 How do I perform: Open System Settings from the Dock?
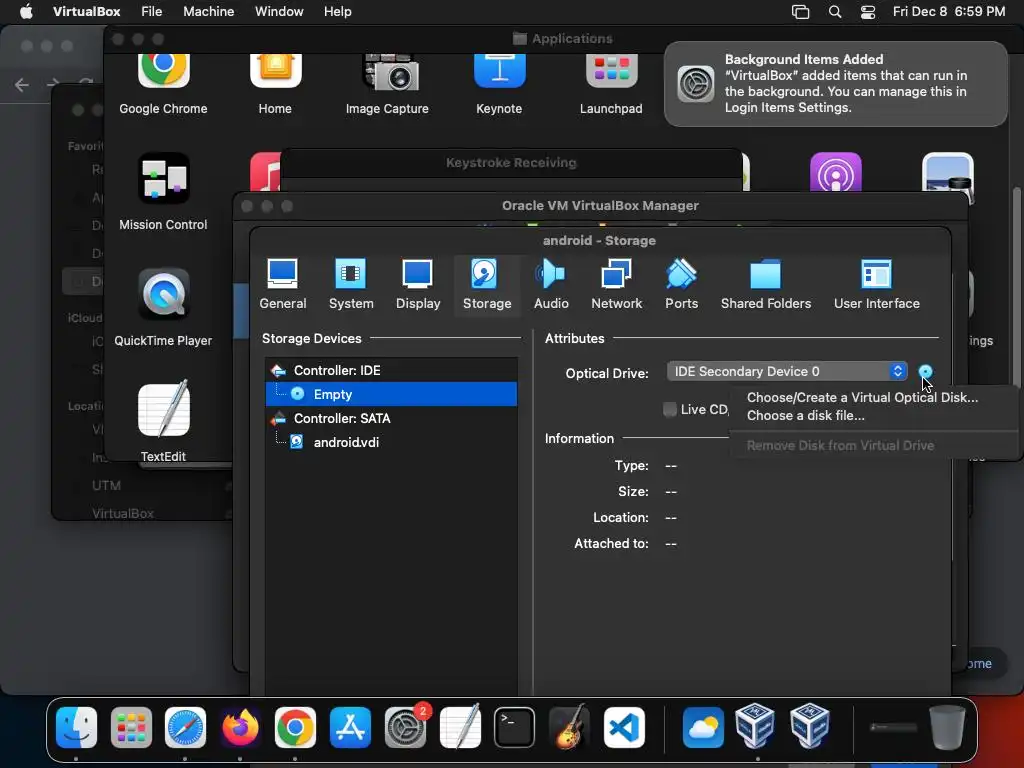(x=405, y=728)
